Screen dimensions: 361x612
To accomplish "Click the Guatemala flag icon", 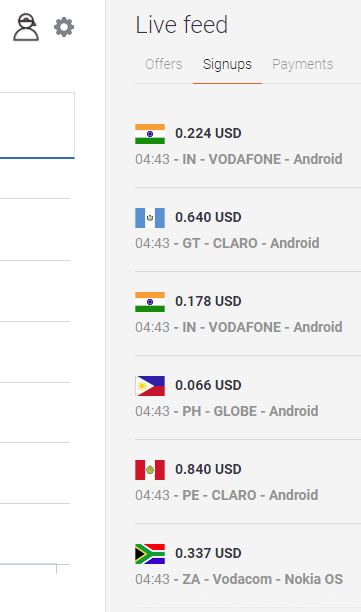I will click(150, 218).
